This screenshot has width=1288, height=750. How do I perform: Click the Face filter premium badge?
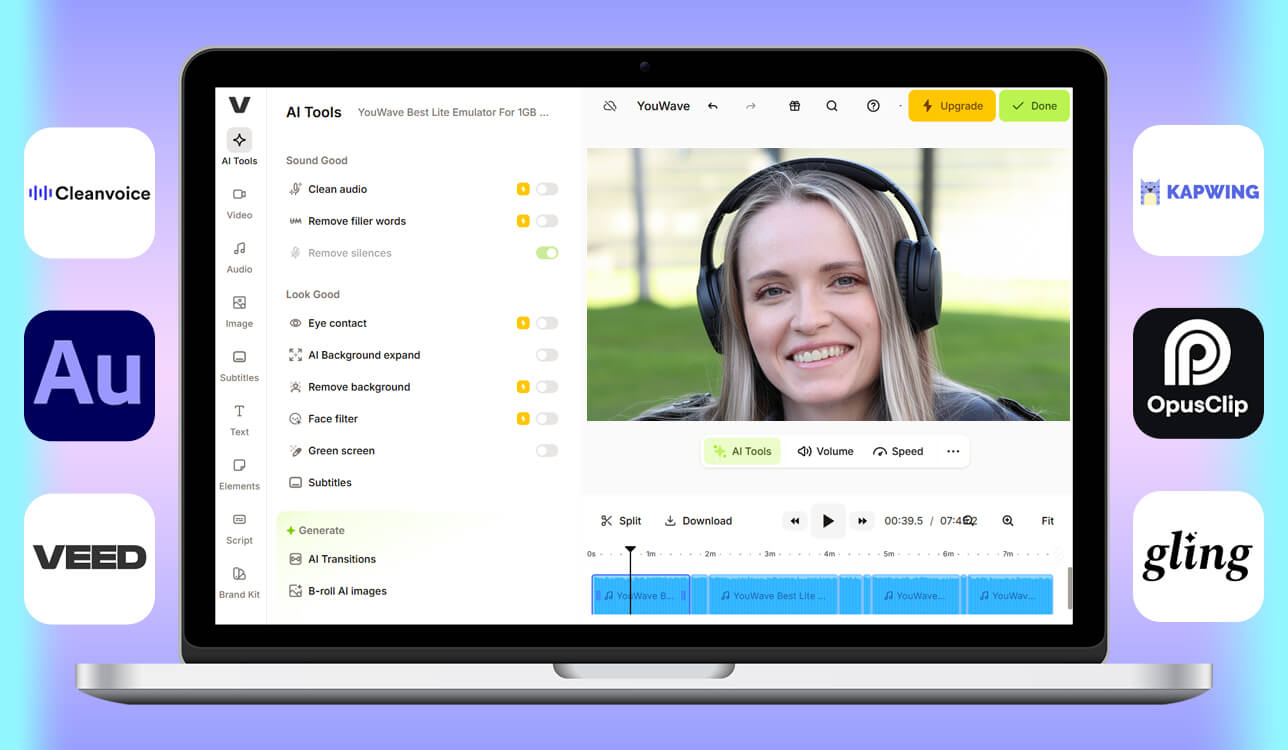(x=523, y=419)
